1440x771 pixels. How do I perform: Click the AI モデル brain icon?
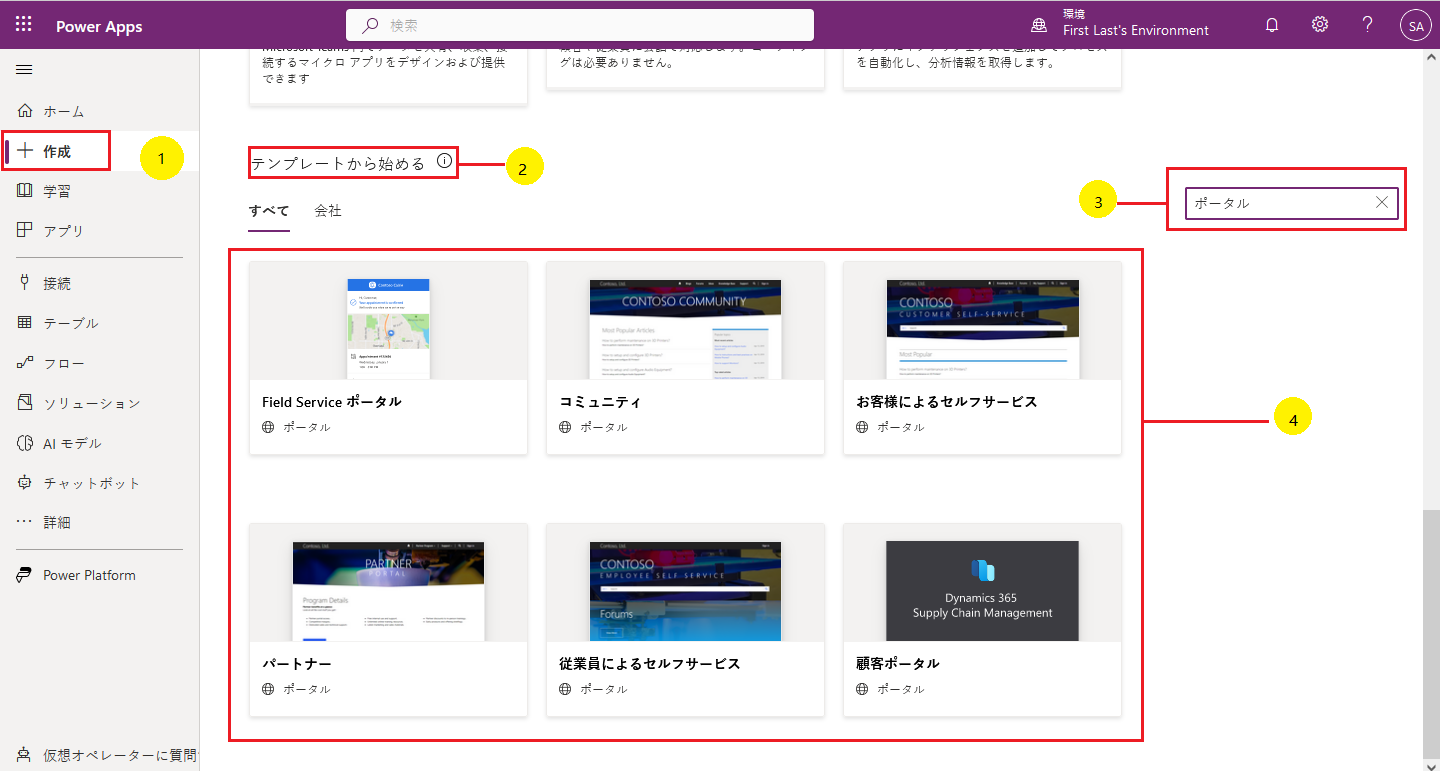[x=25, y=443]
